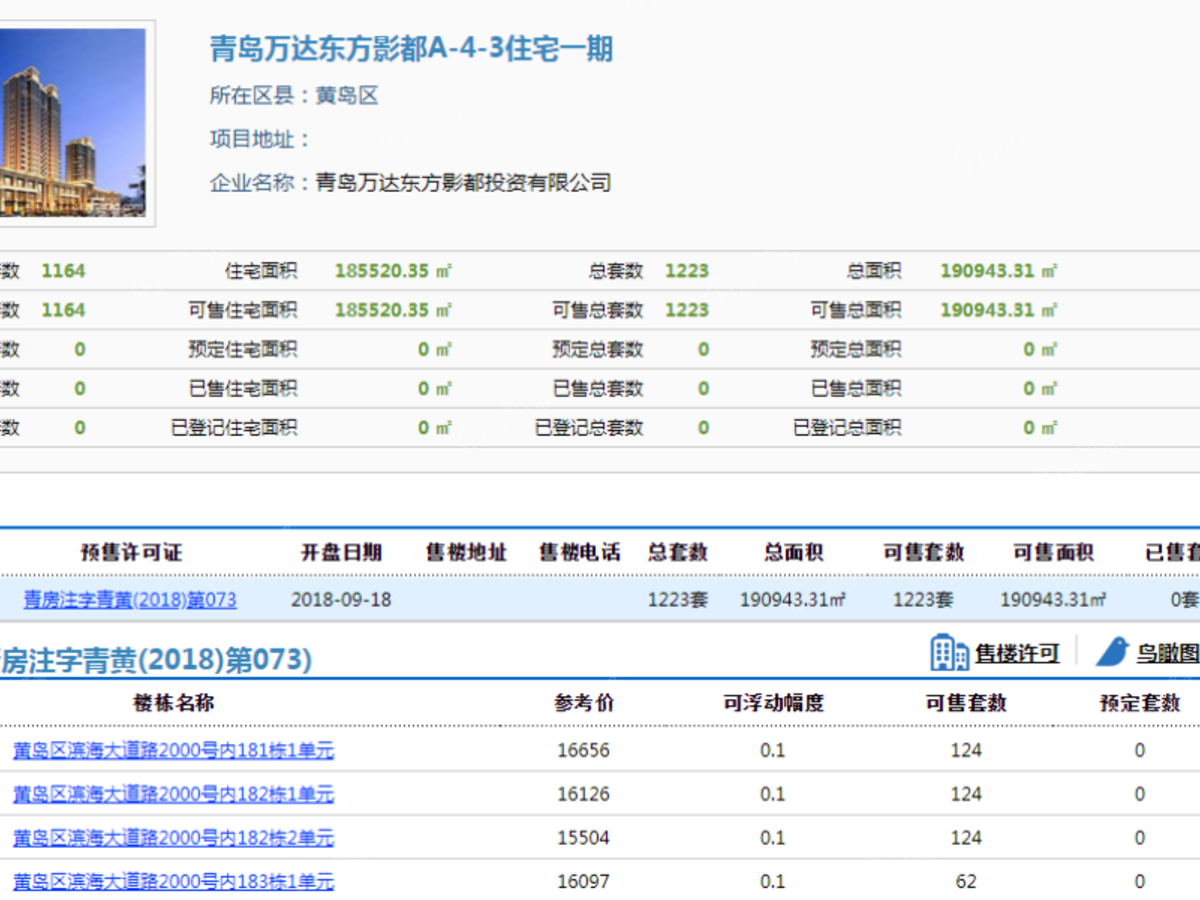This screenshot has width=1200, height=900.
Task: Click 已售总套数 label
Action: click(597, 388)
